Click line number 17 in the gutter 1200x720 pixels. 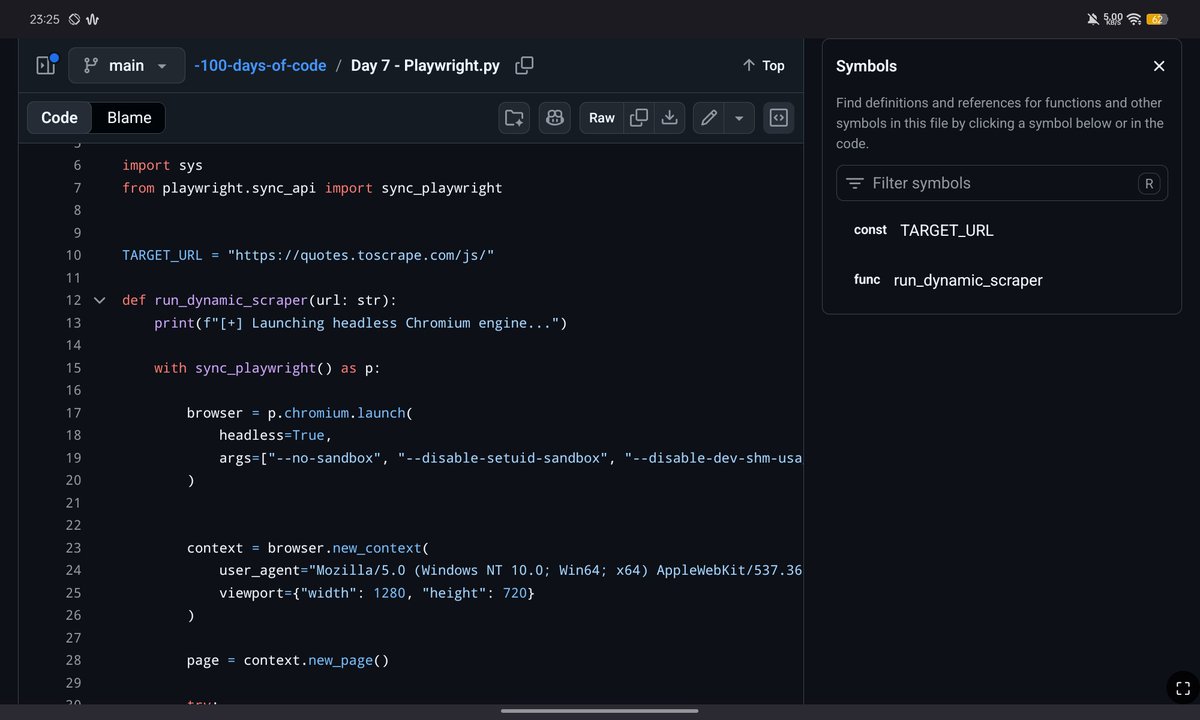point(73,413)
